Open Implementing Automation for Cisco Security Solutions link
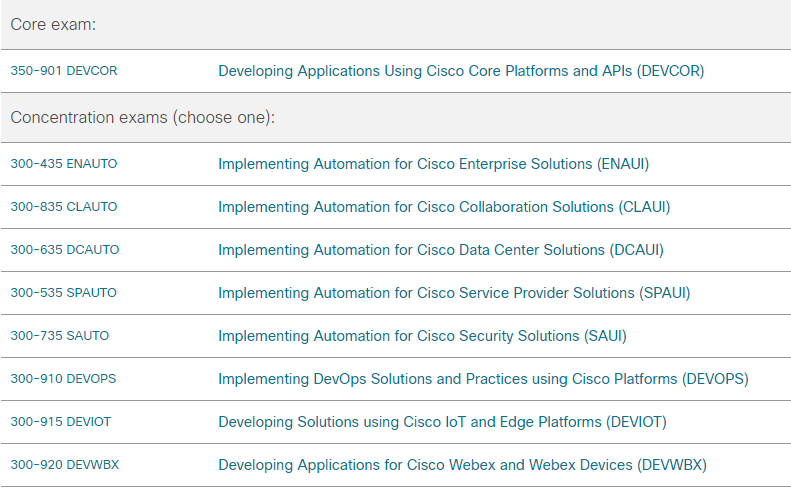Screen dimensions: 791x488 point(422,336)
